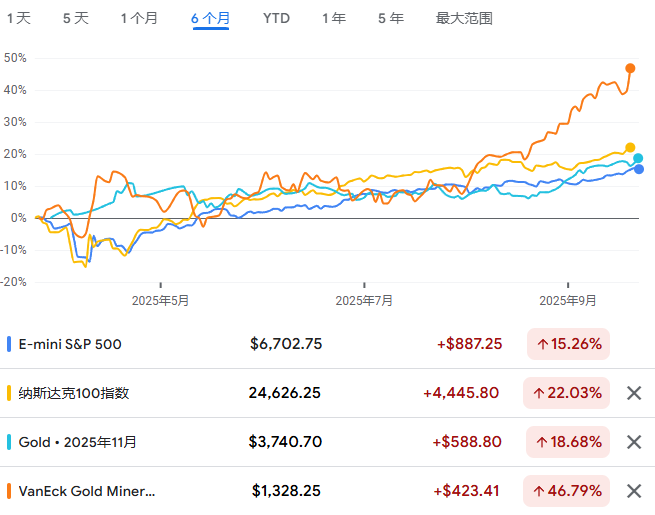Click the +15.26% change badge
Image resolution: width=655 pixels, height=515 pixels.
coord(568,344)
